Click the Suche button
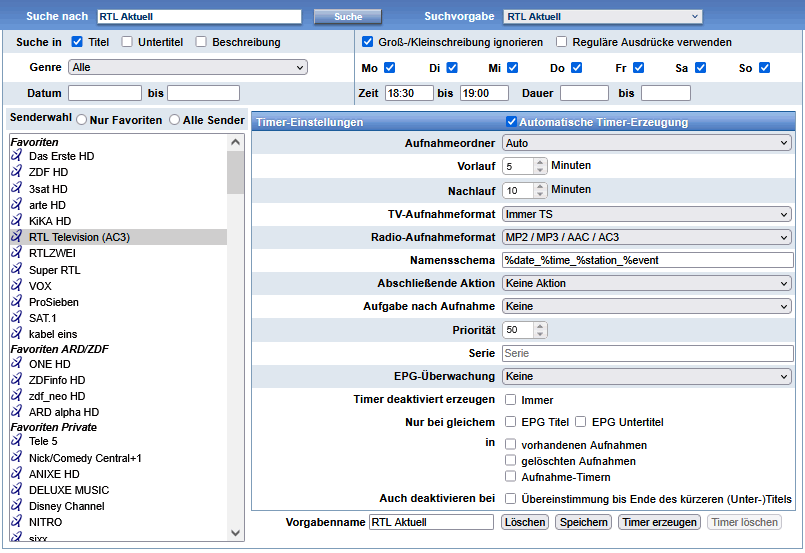805x553 pixels. (x=348, y=16)
